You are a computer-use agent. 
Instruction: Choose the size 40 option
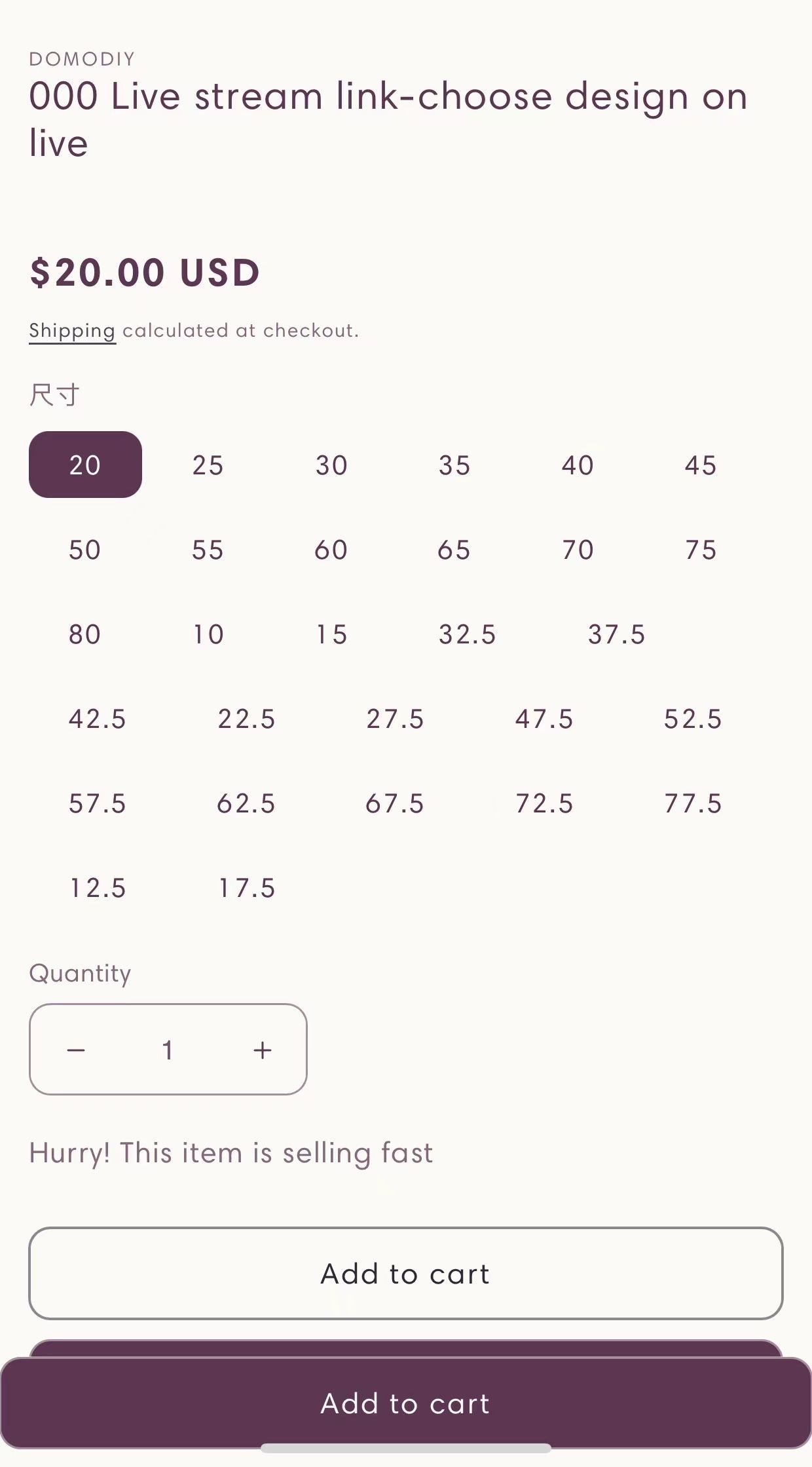(x=578, y=465)
